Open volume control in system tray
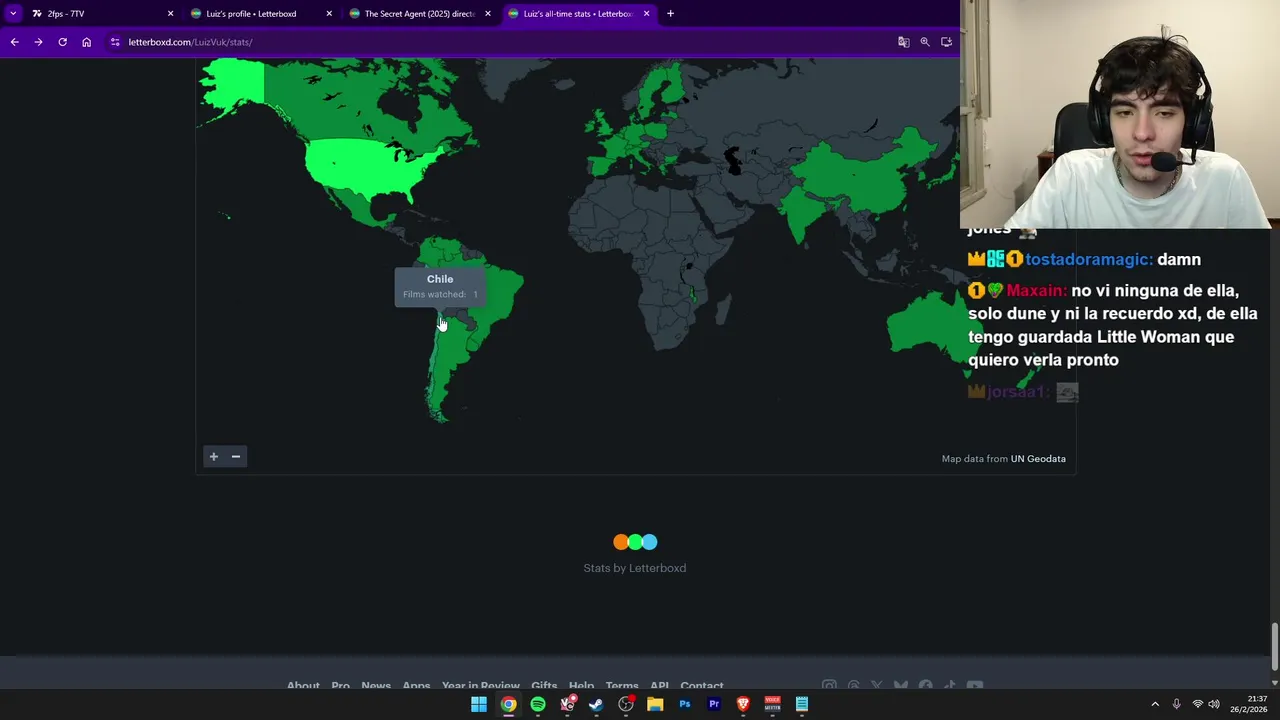Image resolution: width=1280 pixels, height=720 pixels. [1214, 704]
